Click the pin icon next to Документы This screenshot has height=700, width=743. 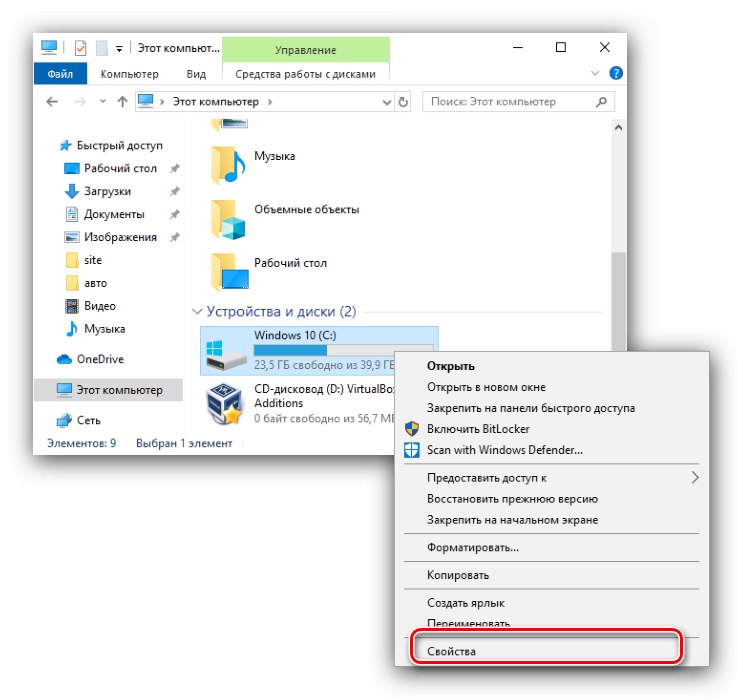(x=175, y=214)
